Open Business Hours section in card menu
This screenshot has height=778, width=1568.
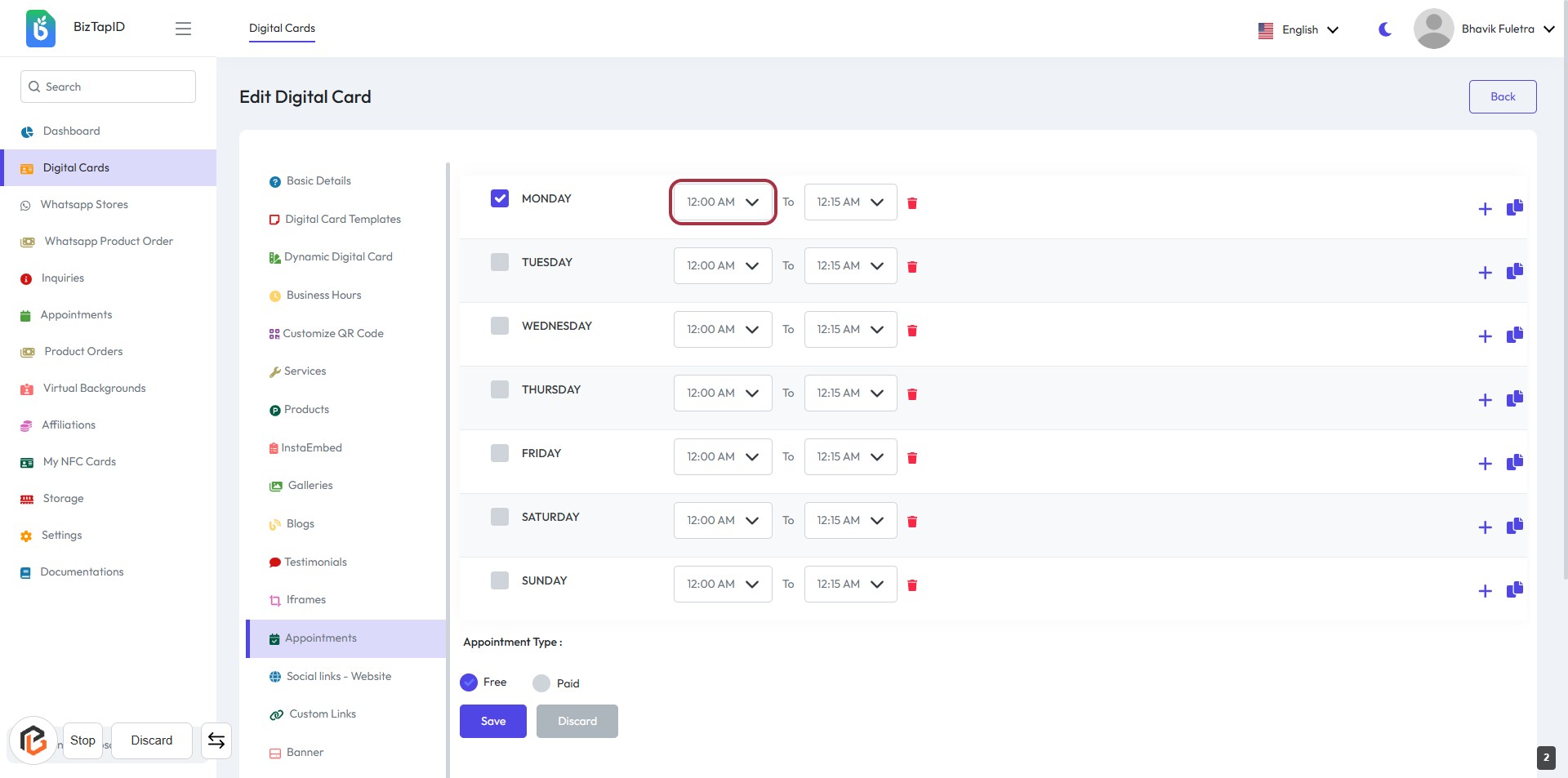[x=323, y=295]
